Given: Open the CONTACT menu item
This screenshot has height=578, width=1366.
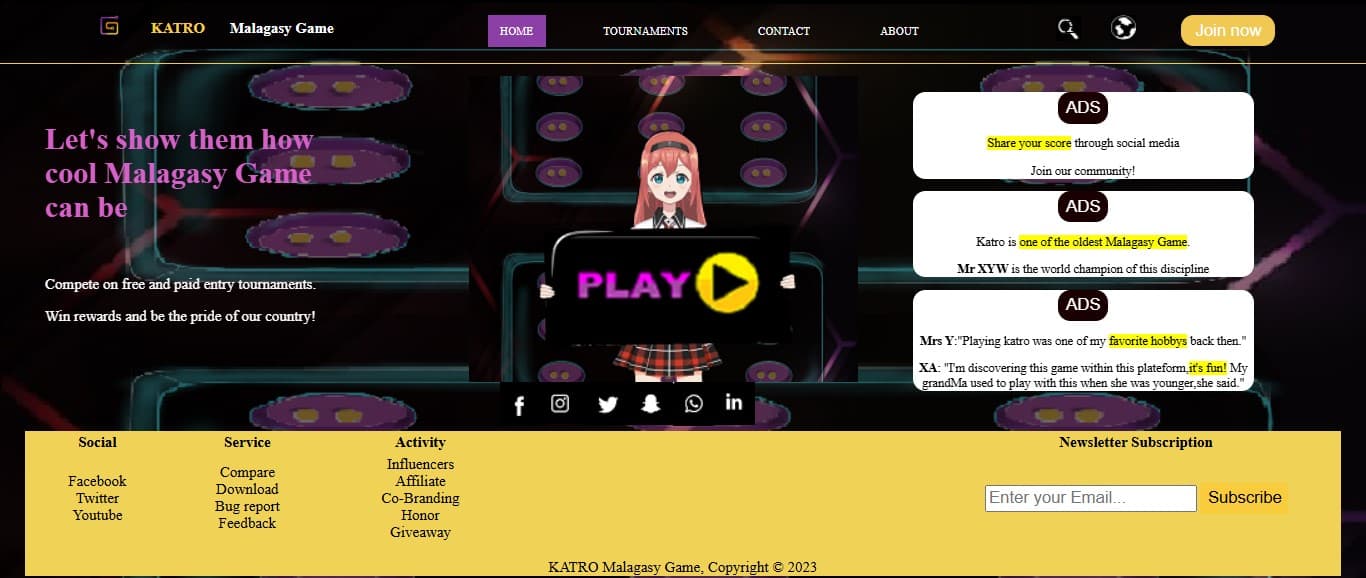Looking at the screenshot, I should coord(784,31).
